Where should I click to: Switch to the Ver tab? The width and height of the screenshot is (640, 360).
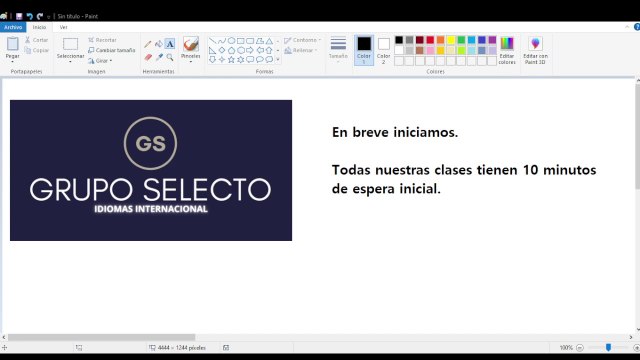tap(63, 27)
